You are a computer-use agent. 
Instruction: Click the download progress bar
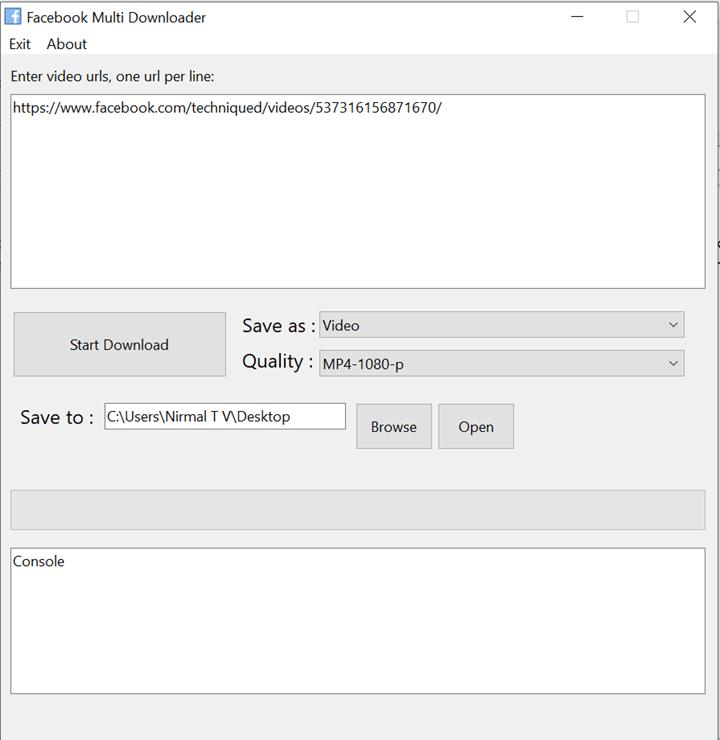[358, 510]
